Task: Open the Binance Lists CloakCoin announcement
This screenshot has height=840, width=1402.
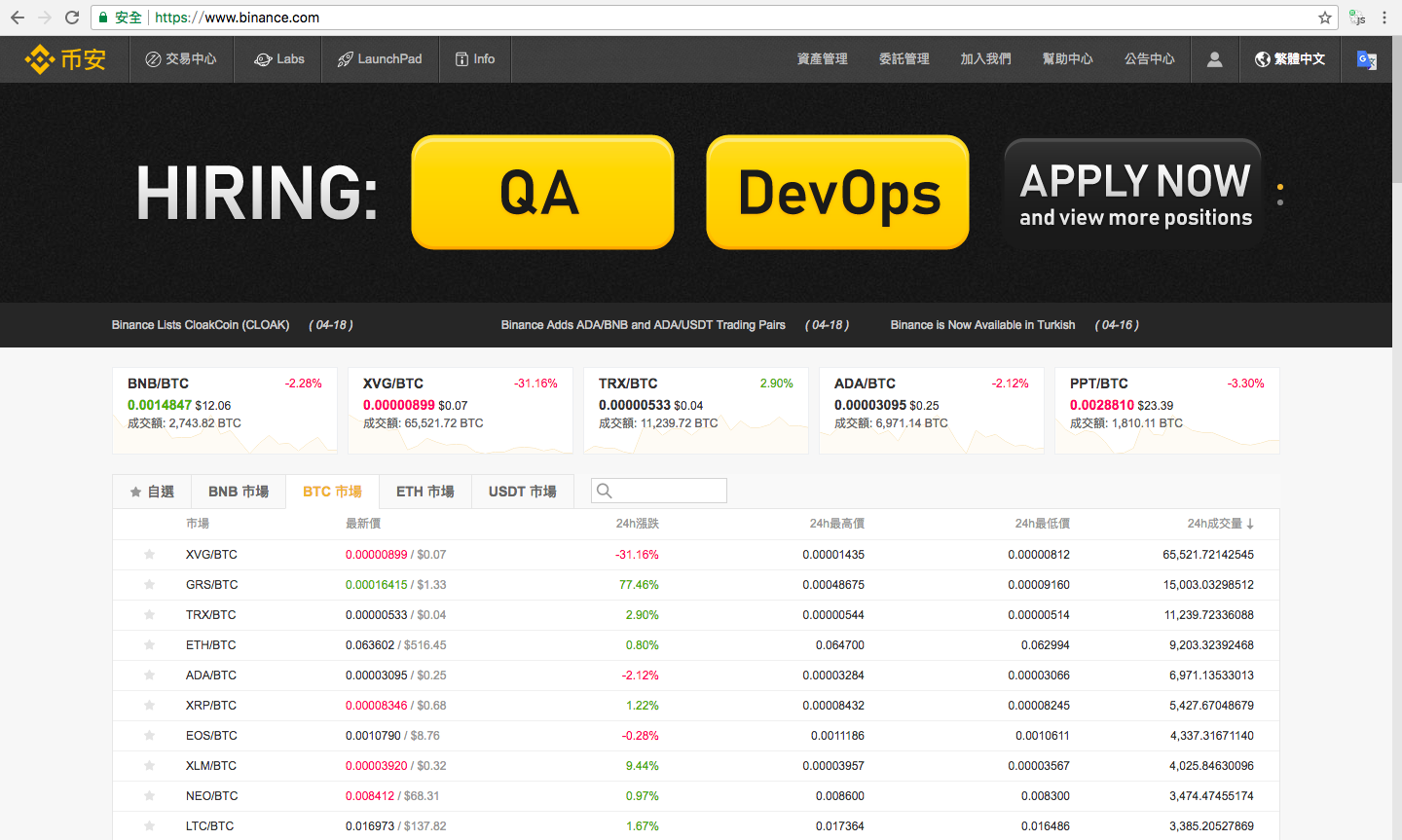Action: click(x=201, y=325)
